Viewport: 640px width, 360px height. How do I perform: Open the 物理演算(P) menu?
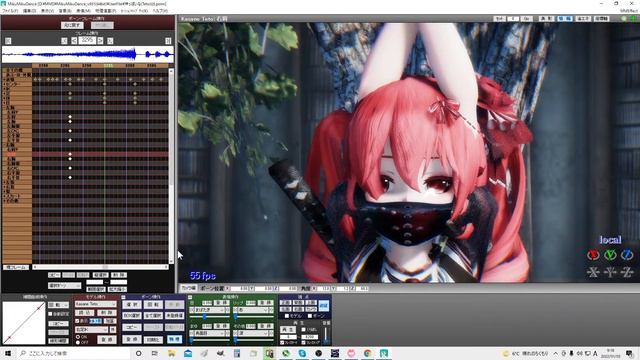105,11
